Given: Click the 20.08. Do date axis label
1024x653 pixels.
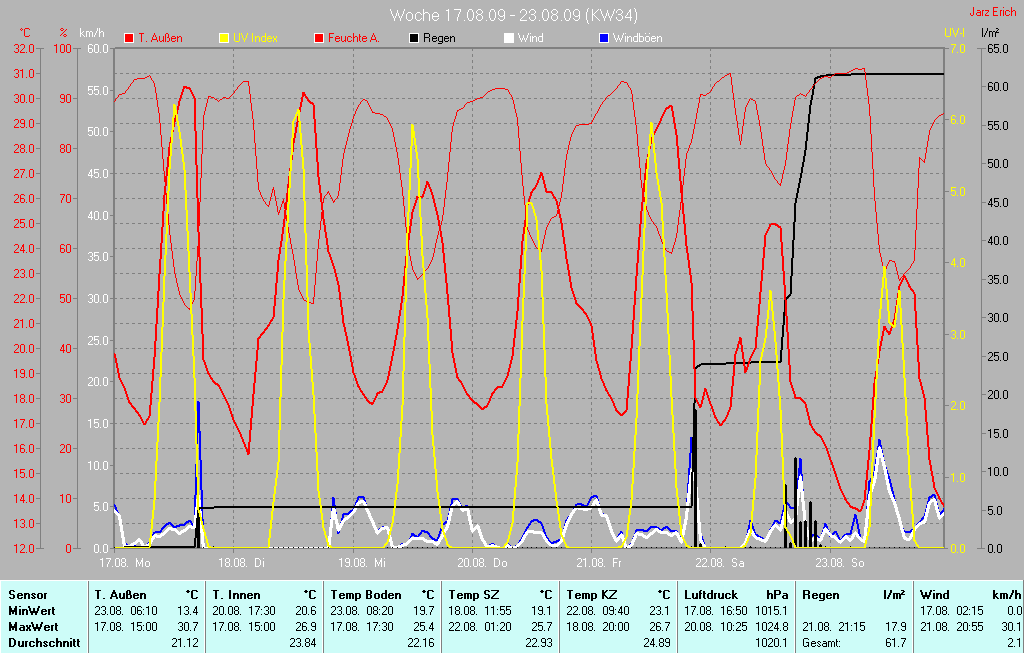Looking at the screenshot, I should pyautogui.click(x=482, y=562).
